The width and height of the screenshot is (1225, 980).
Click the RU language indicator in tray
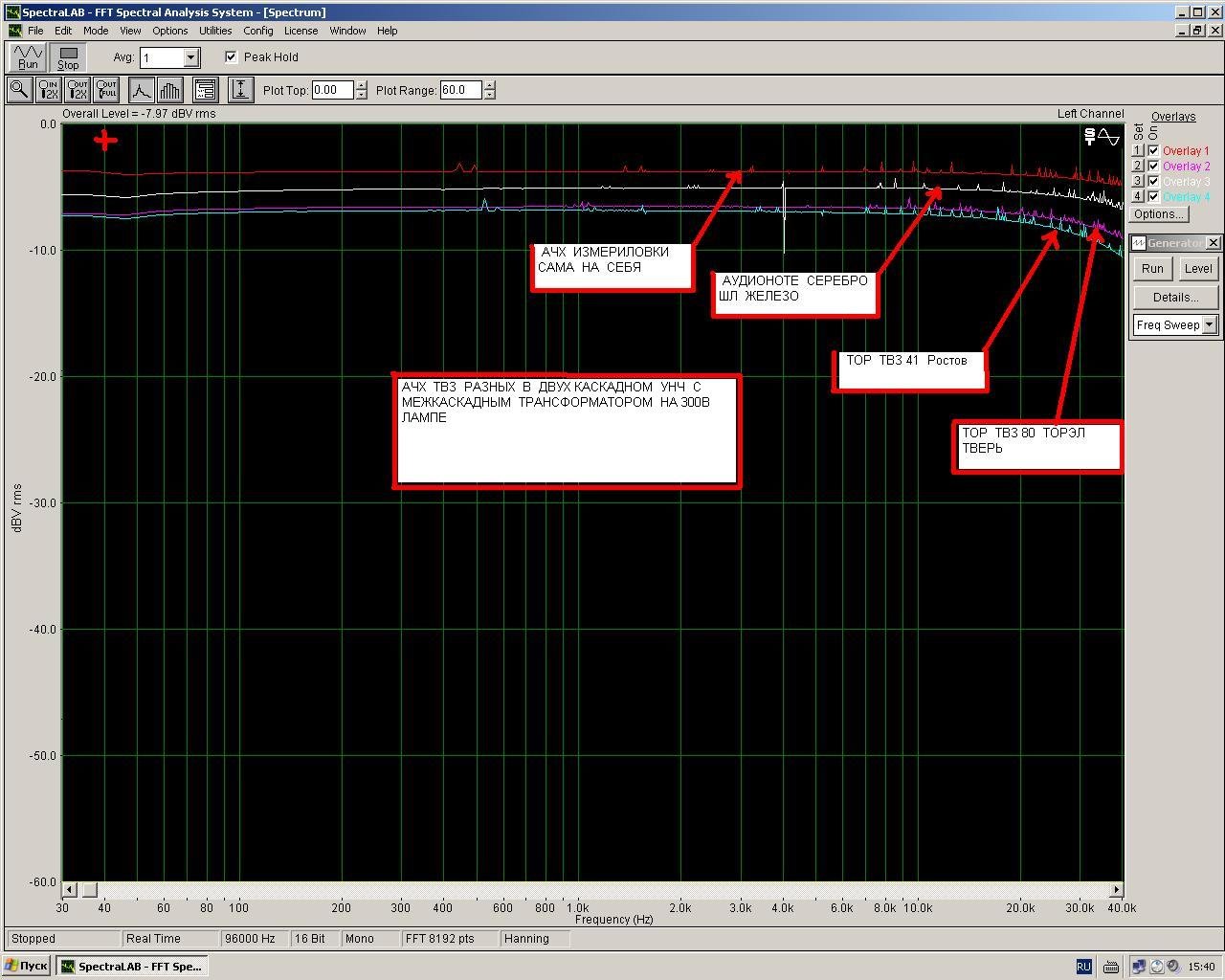pos(1083,967)
